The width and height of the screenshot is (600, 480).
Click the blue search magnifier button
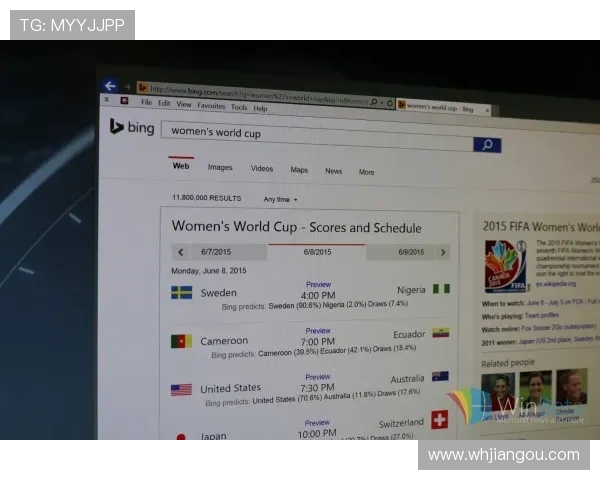(x=487, y=145)
